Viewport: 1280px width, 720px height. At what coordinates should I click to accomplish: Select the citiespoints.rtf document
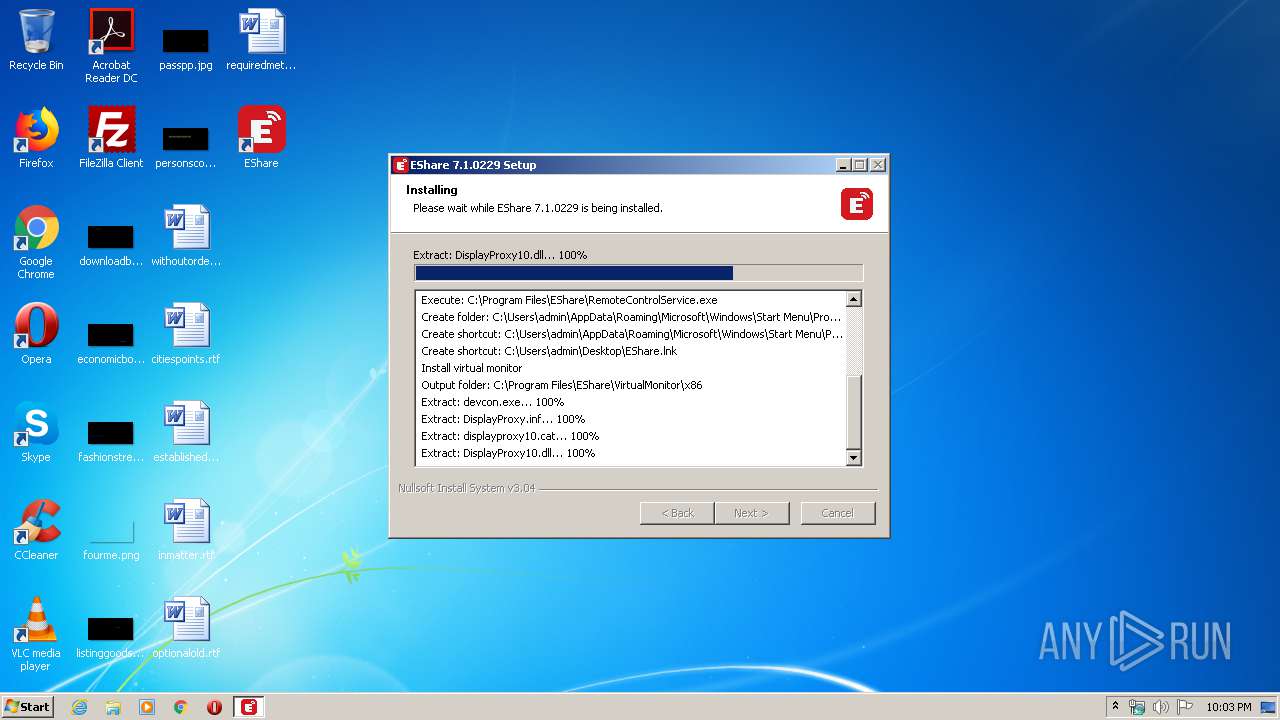pos(186,334)
